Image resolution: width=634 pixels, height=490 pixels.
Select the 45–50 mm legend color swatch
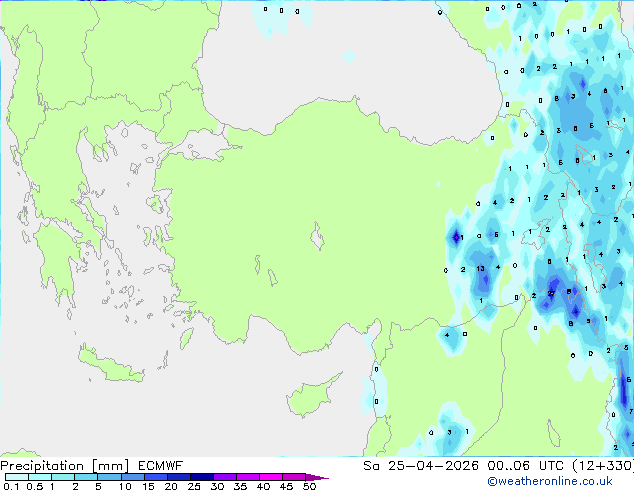pos(294,477)
